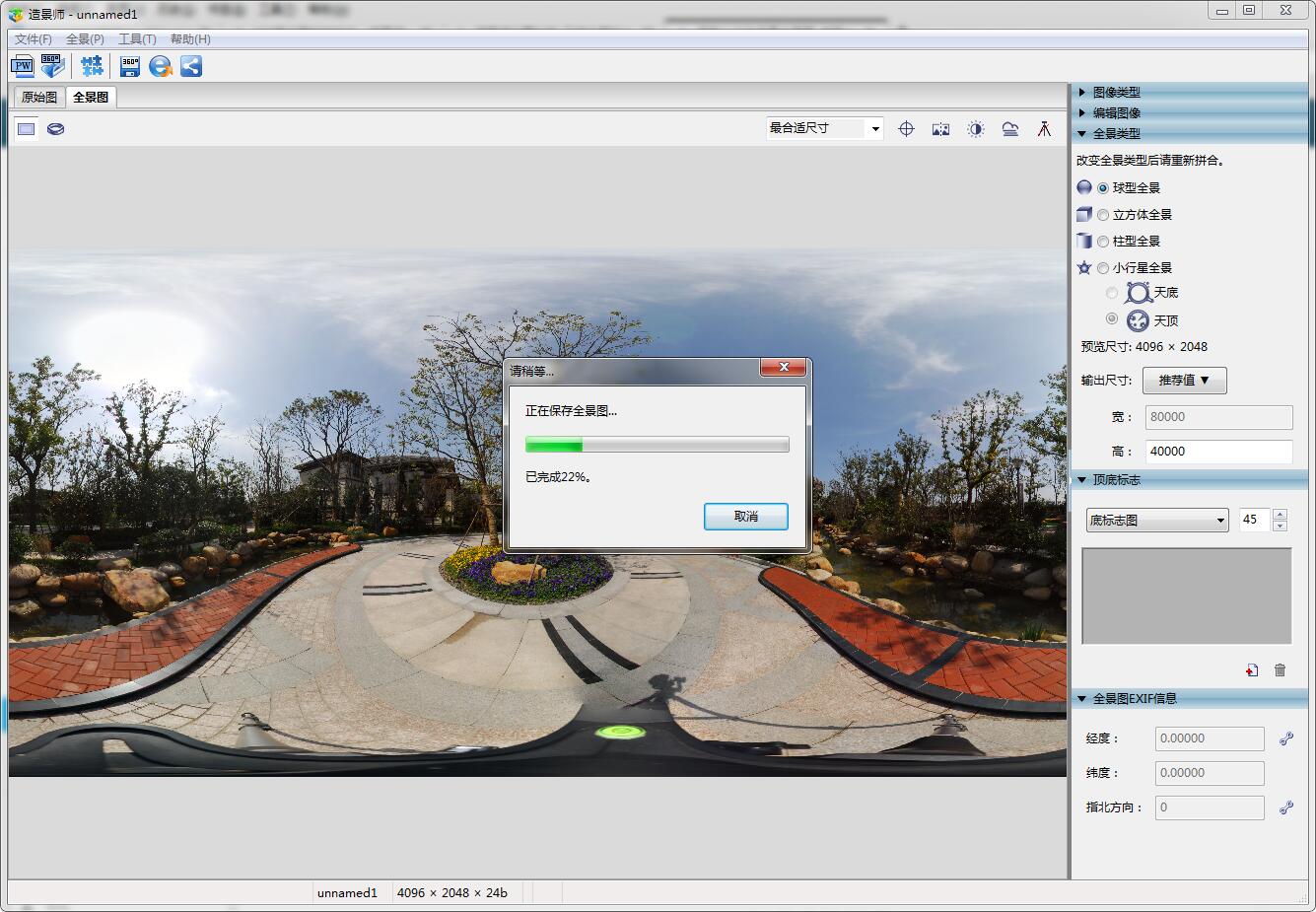The image size is (1316, 912).
Task: Click the crosshair center-point icon
Action: (906, 129)
